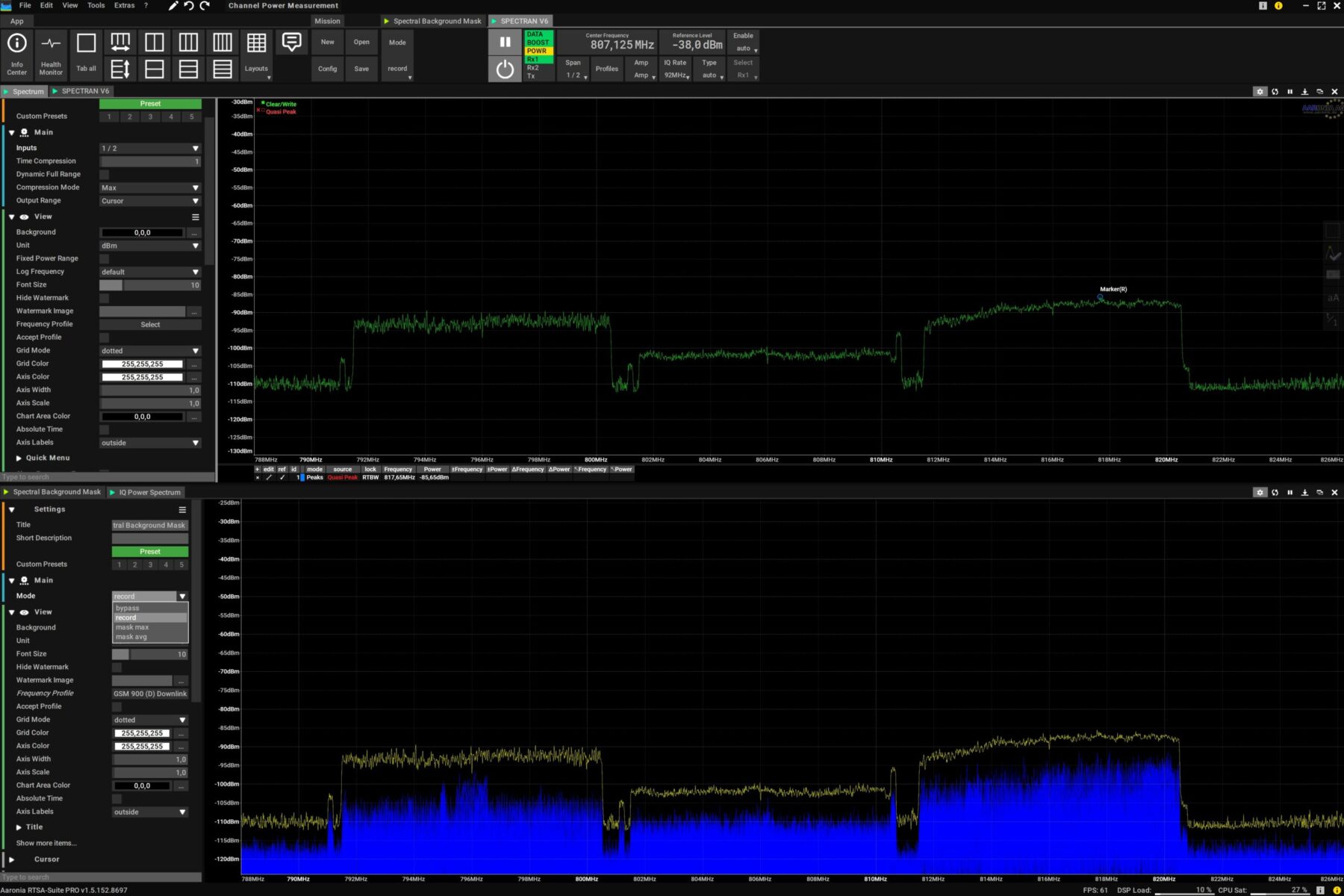The height and width of the screenshot is (896, 1344).
Task: Select the mask max mode option
Action: pyautogui.click(x=133, y=627)
